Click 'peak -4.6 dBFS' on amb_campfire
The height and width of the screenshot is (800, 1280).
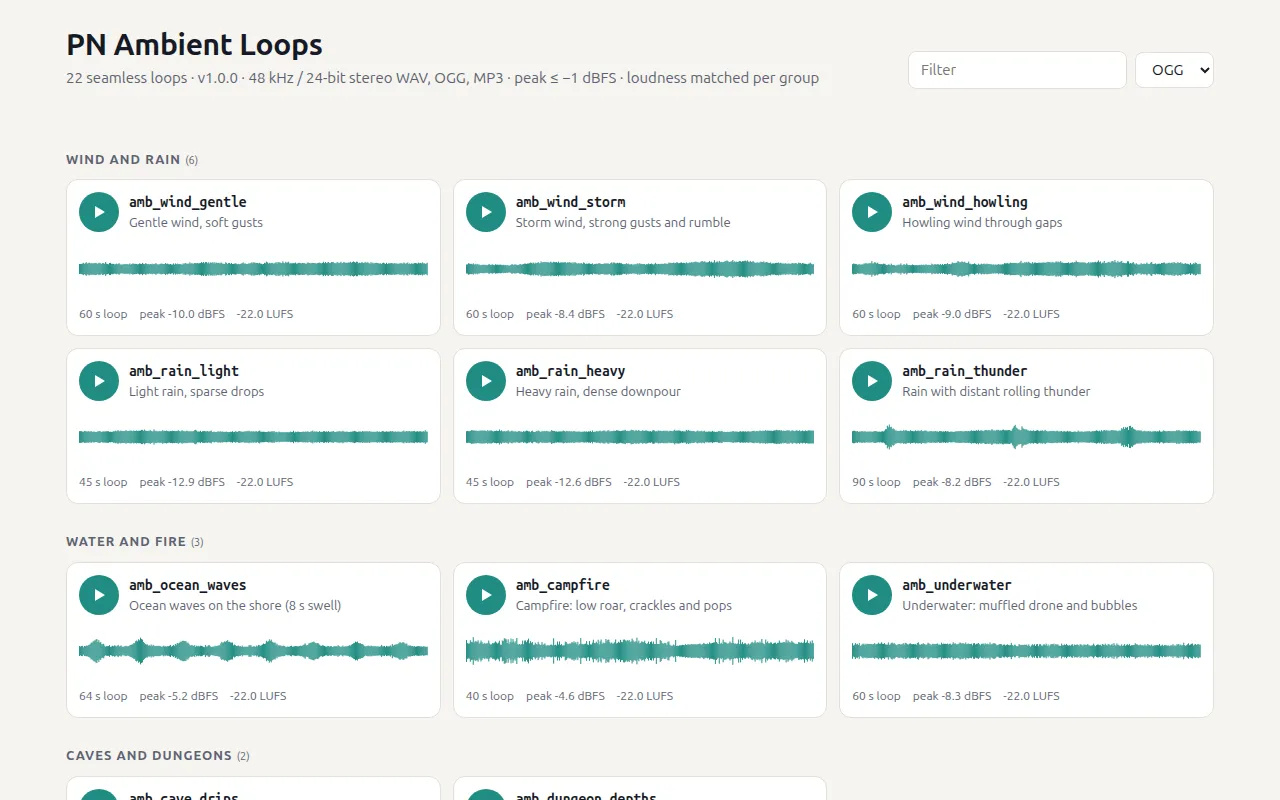coord(565,696)
